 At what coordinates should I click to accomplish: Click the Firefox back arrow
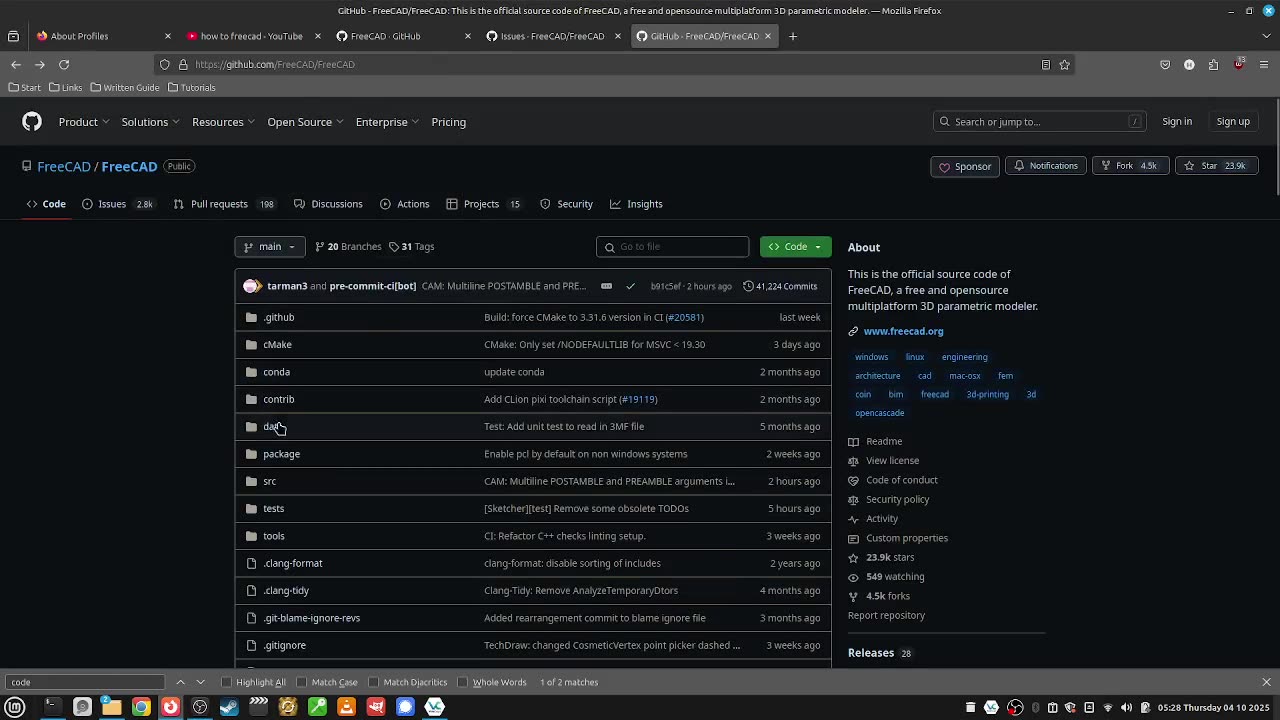click(16, 64)
